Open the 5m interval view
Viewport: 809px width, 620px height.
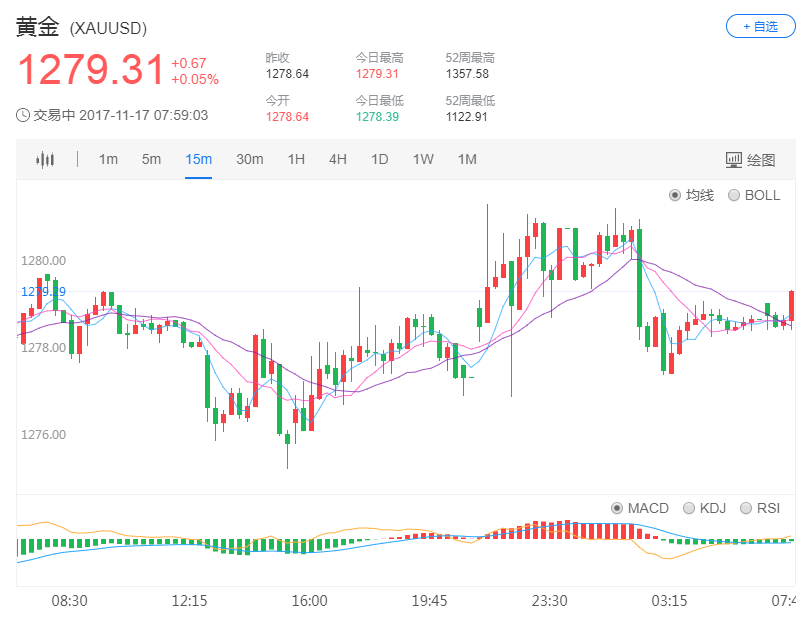[x=152, y=159]
